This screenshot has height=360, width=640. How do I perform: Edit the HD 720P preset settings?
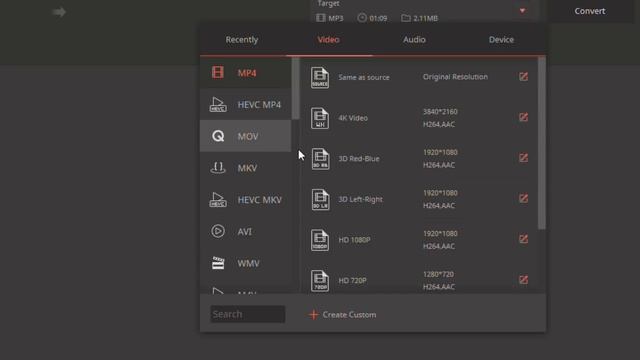(x=523, y=280)
